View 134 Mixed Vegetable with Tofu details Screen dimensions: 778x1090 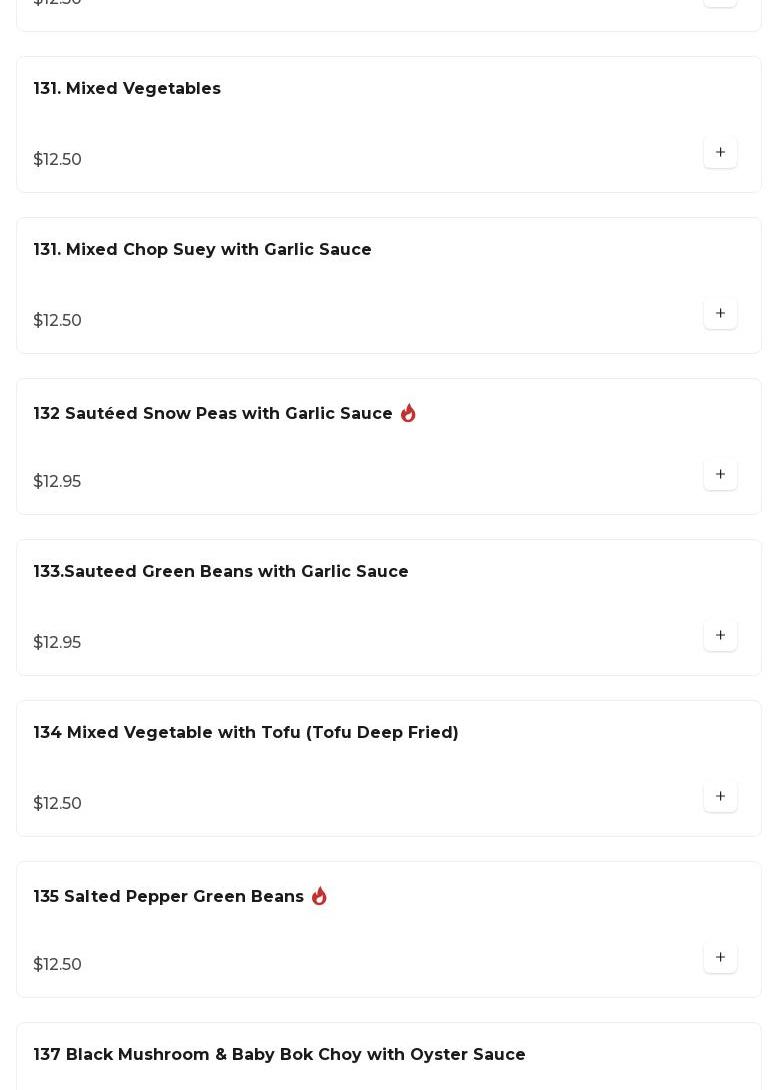click(x=246, y=733)
